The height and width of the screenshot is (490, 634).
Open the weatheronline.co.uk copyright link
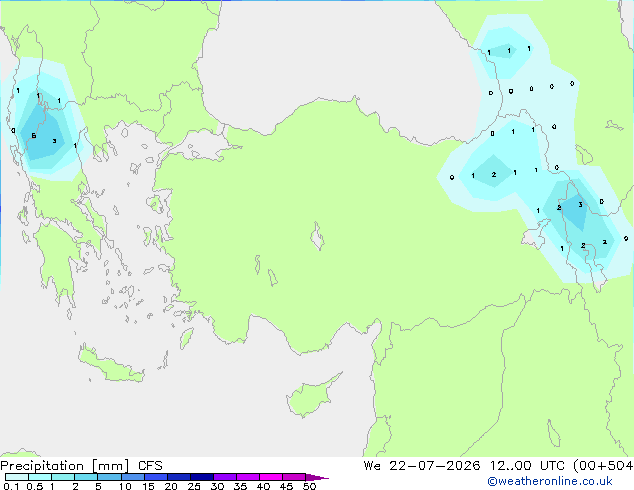click(550, 481)
